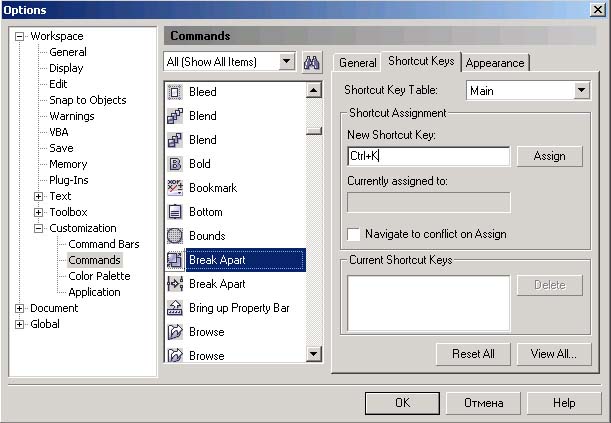
Task: Click the Bold command icon
Action: [175, 164]
